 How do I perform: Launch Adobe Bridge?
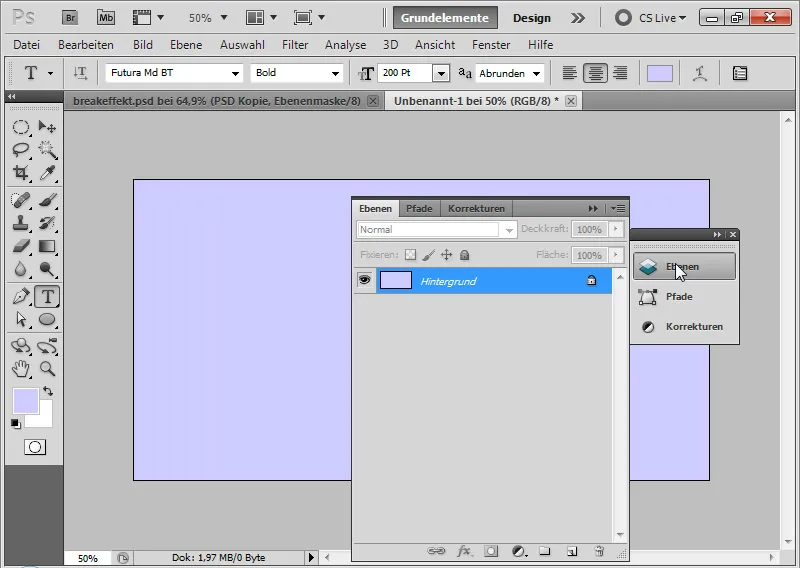[70, 18]
